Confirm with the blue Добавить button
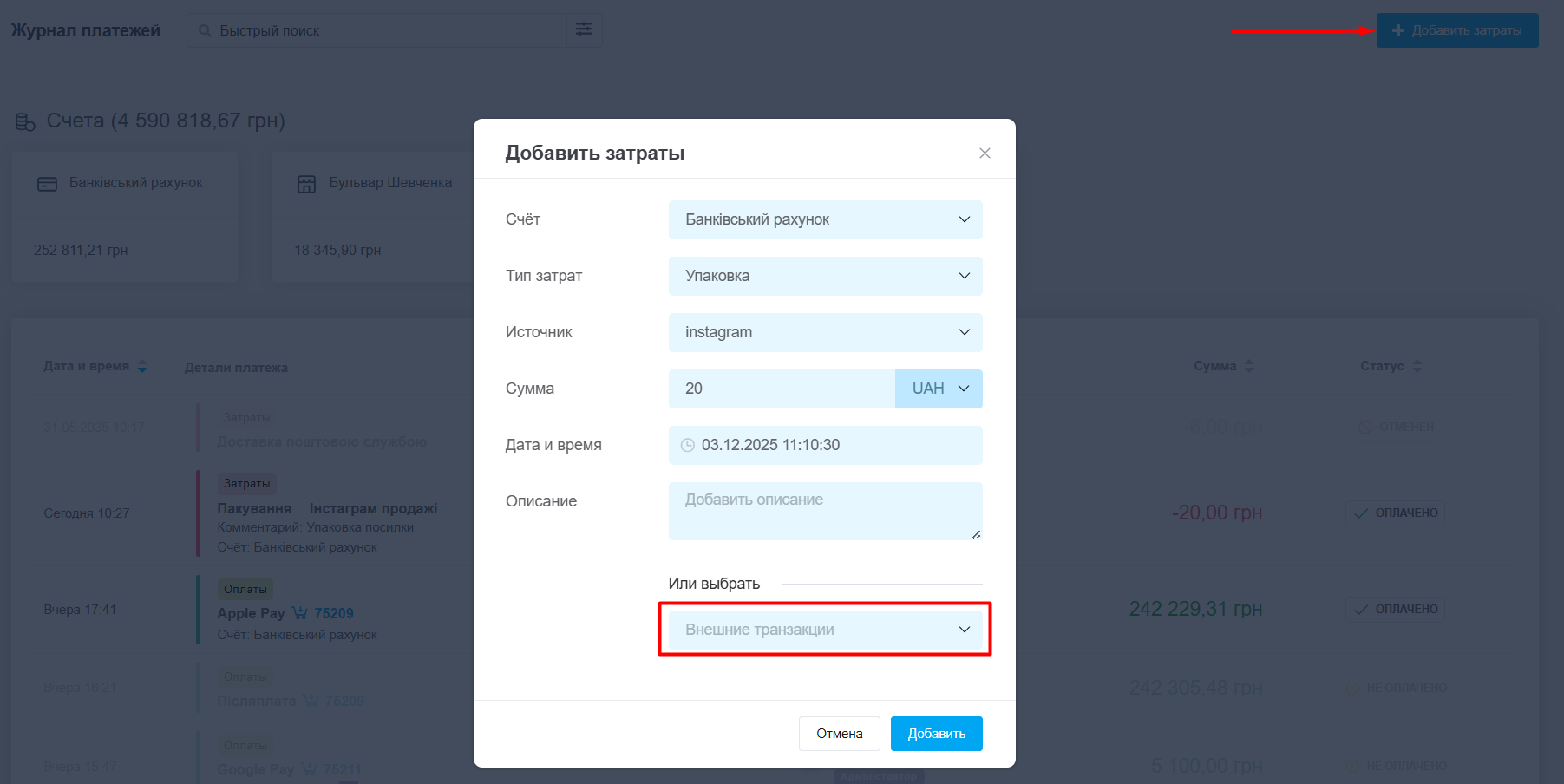This screenshot has height=784, width=1564. pos(936,734)
